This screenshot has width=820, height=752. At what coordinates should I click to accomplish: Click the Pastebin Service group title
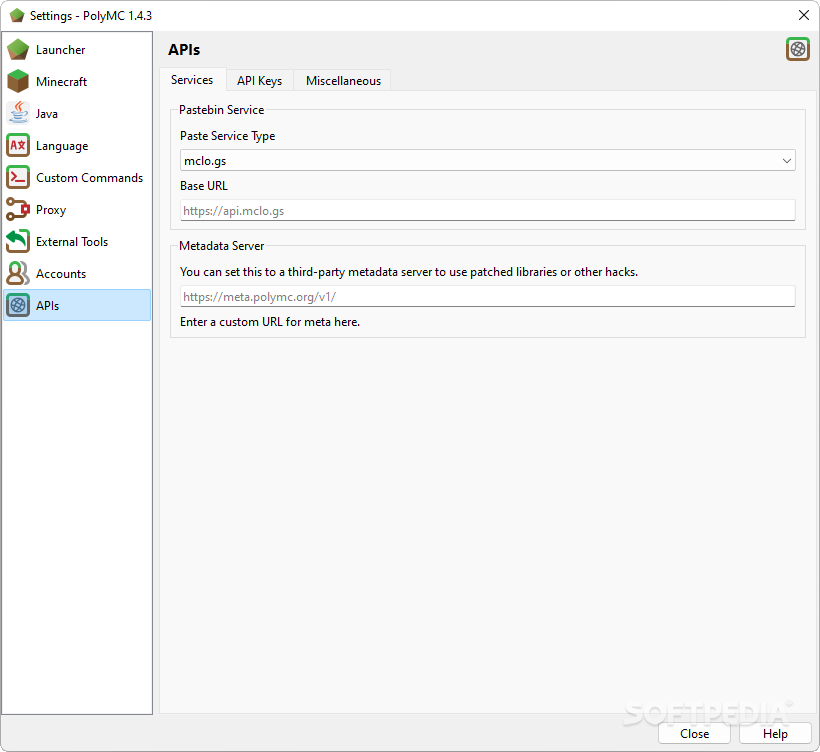click(222, 110)
